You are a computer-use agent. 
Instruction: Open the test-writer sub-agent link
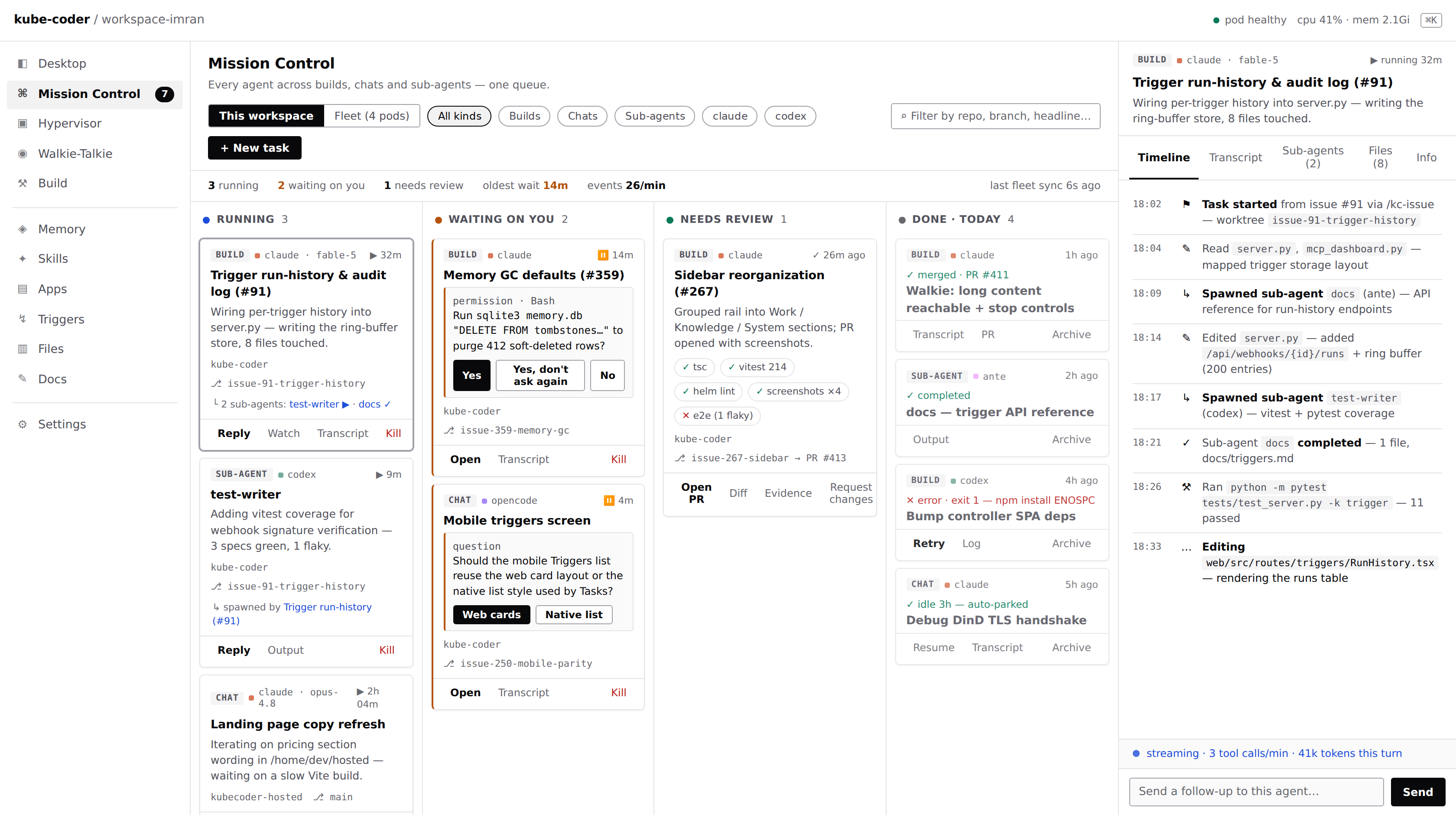(319, 404)
